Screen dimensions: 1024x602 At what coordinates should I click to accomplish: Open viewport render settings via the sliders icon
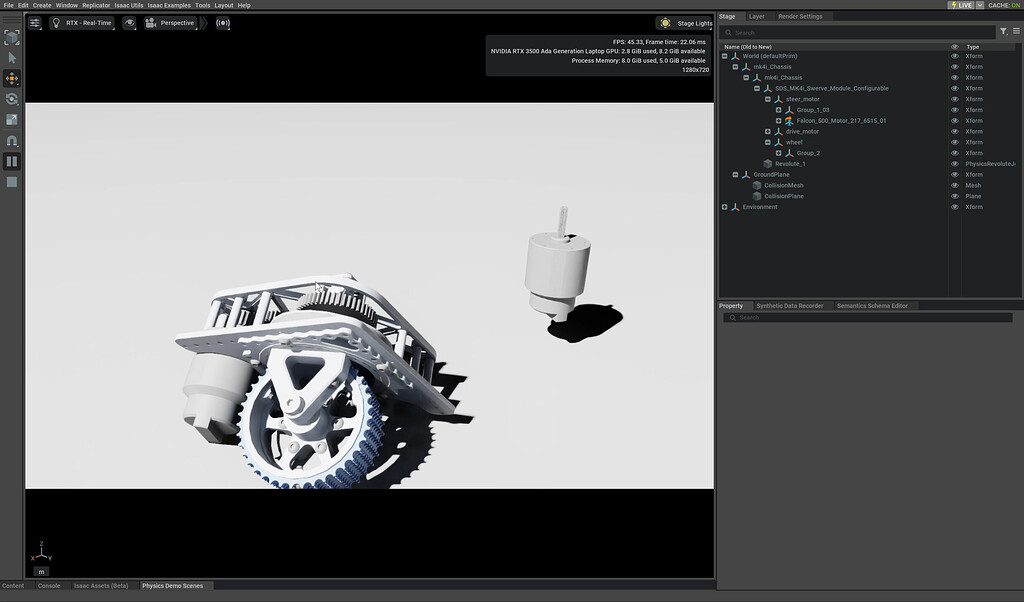[34, 22]
